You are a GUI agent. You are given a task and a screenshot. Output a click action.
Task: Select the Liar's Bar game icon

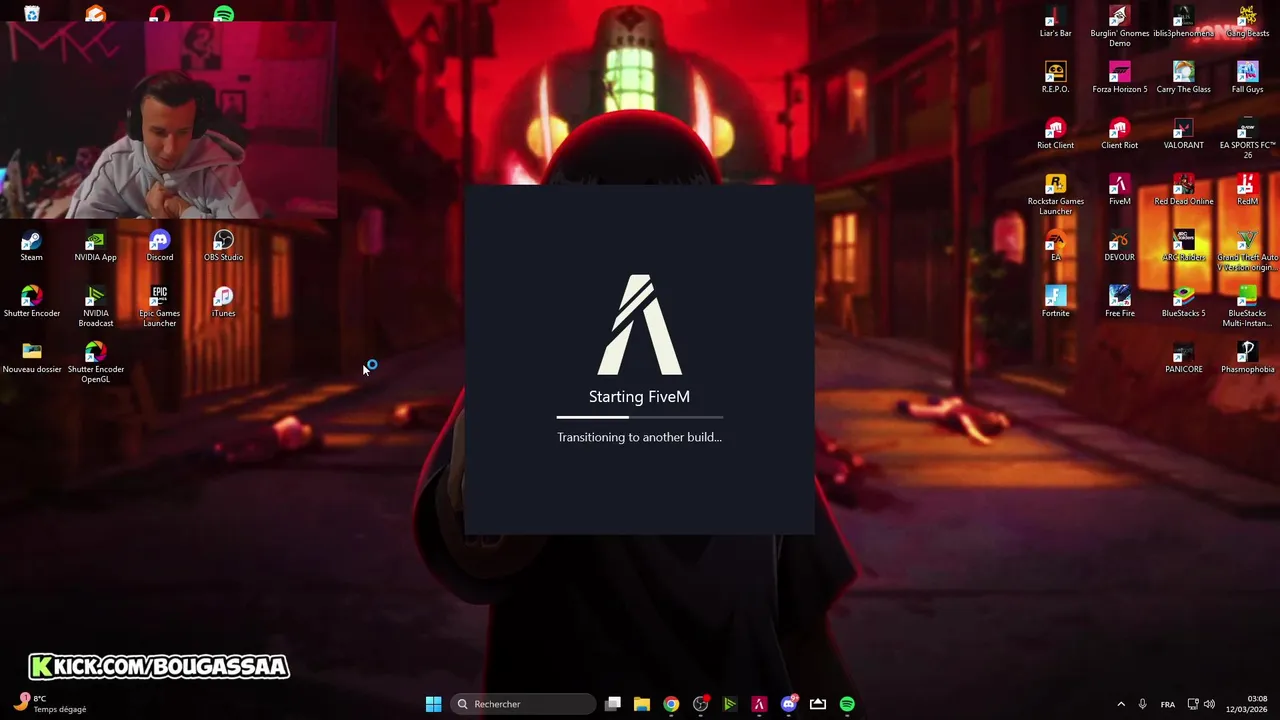point(1055,22)
